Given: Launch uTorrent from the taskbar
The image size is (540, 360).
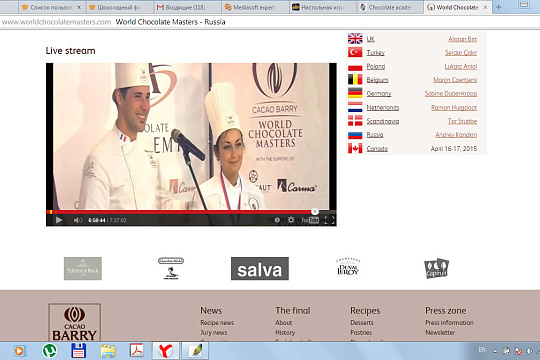Looking at the screenshot, I should (x=49, y=351).
